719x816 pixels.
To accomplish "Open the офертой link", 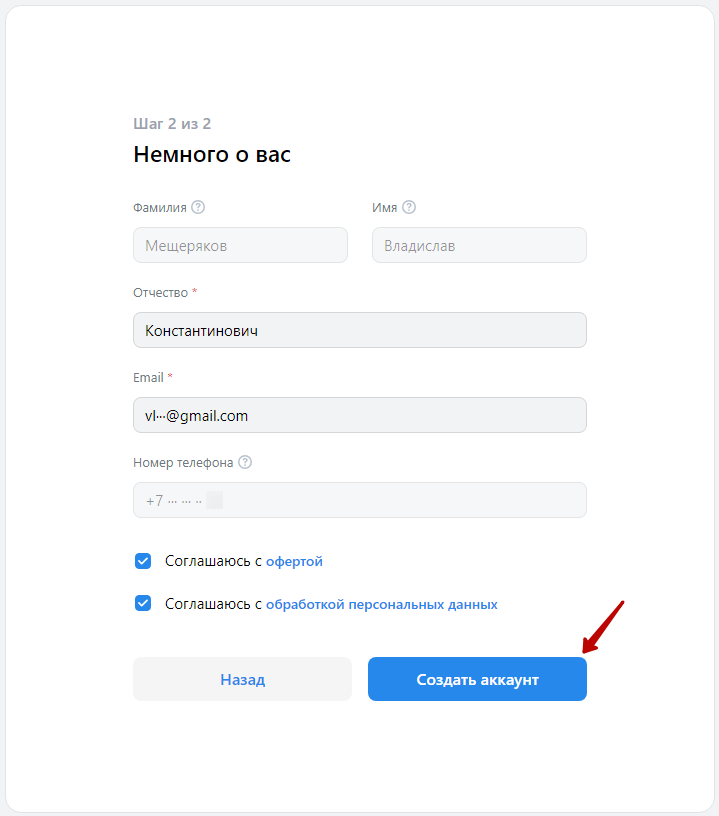I will [294, 562].
